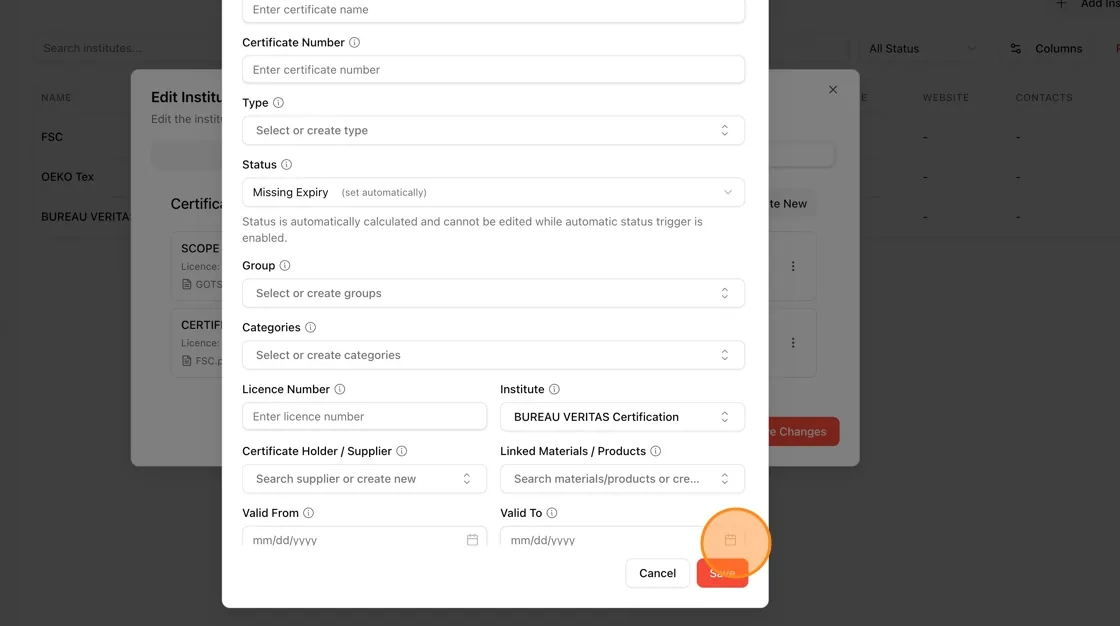The height and width of the screenshot is (626, 1120).
Task: Click the Valid From info icon
Action: [x=309, y=512]
